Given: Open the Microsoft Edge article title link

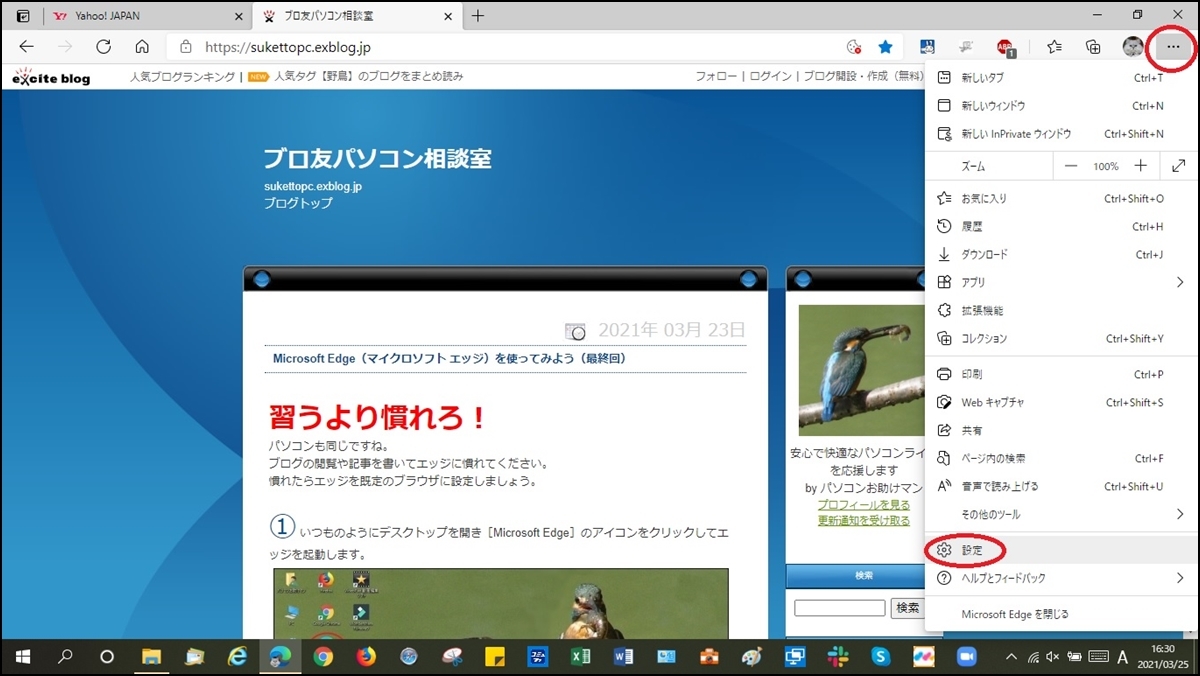Looking at the screenshot, I should [450, 358].
